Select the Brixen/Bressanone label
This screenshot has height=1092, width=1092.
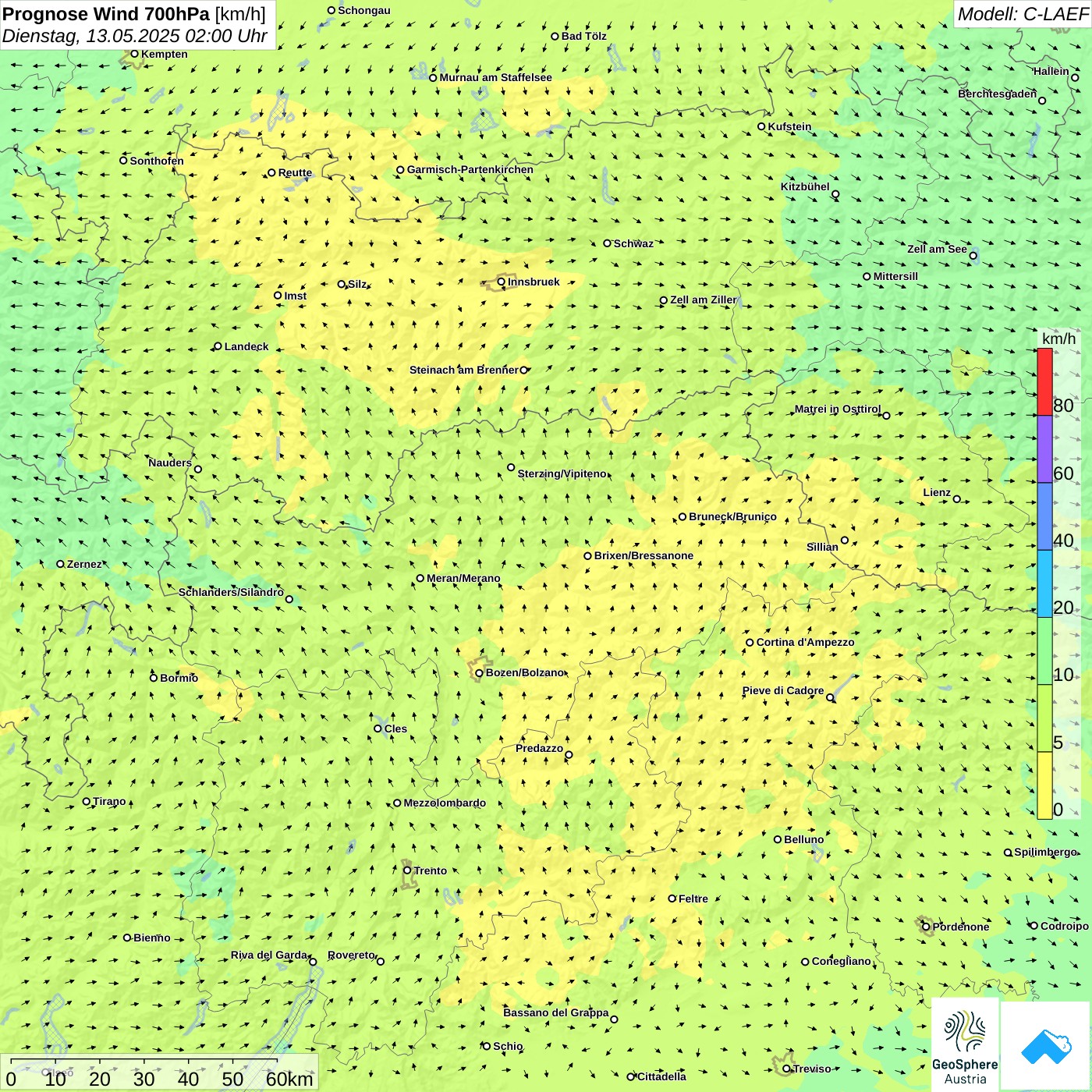point(643,555)
